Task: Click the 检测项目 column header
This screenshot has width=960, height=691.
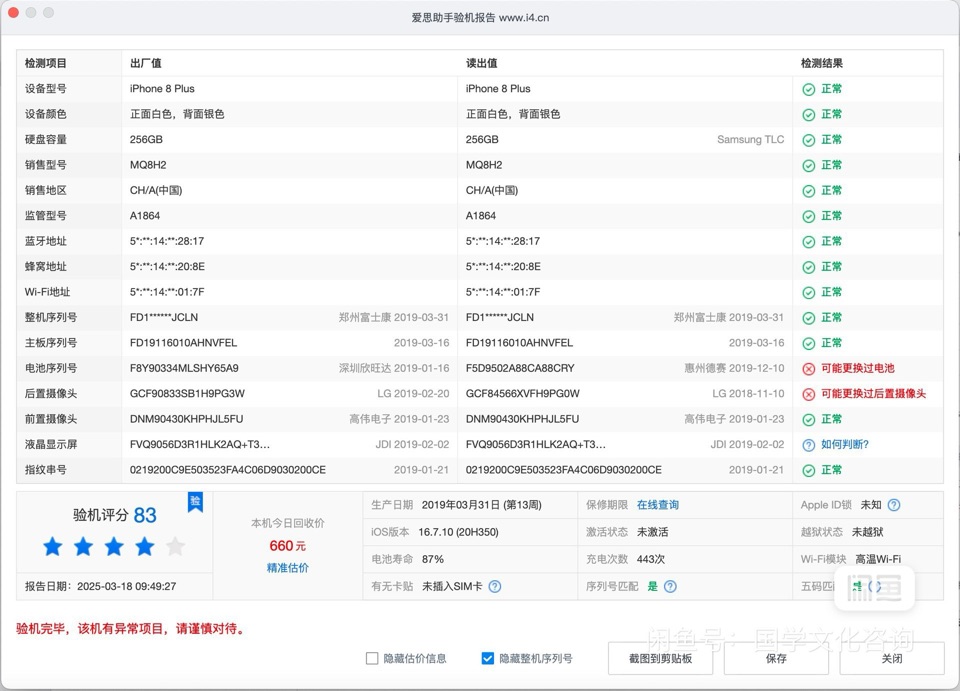Action: point(46,63)
